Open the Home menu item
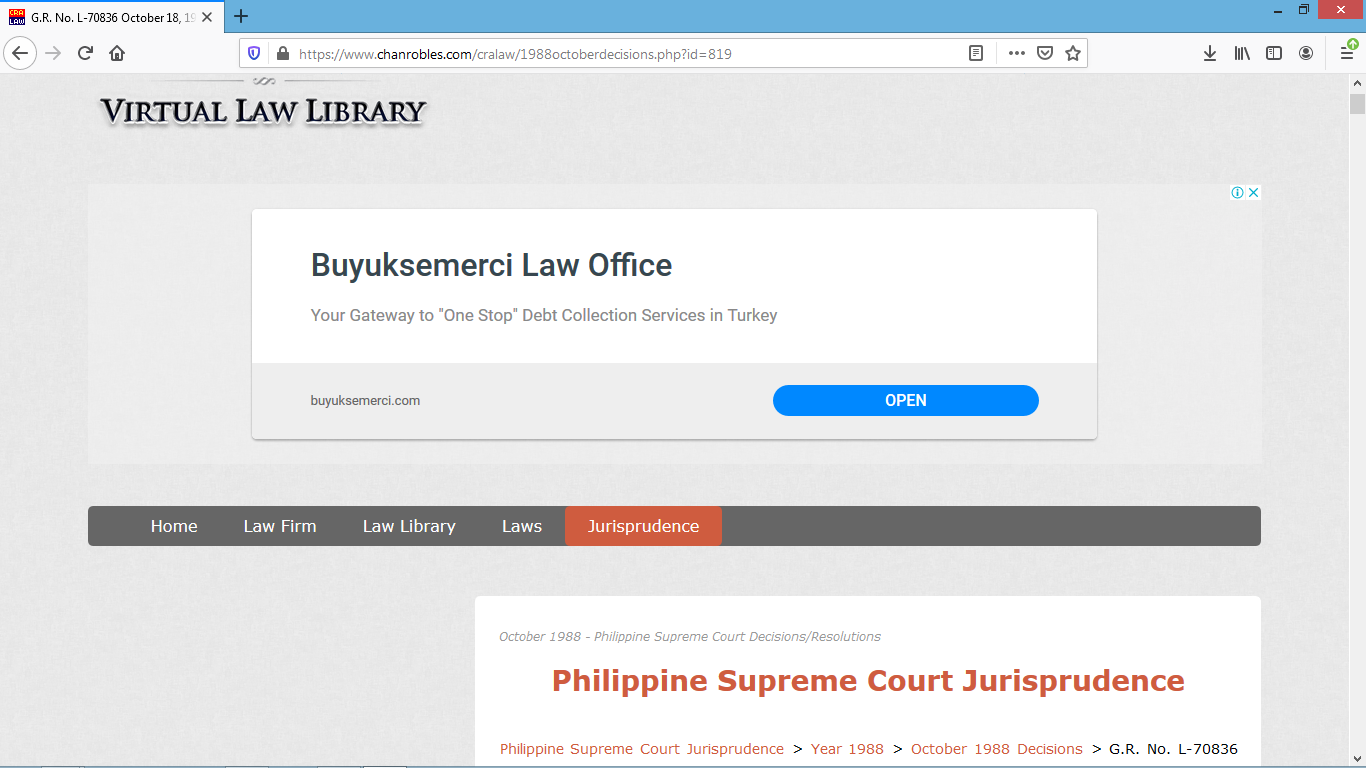Image resolution: width=1366 pixels, height=768 pixels. pos(174,526)
